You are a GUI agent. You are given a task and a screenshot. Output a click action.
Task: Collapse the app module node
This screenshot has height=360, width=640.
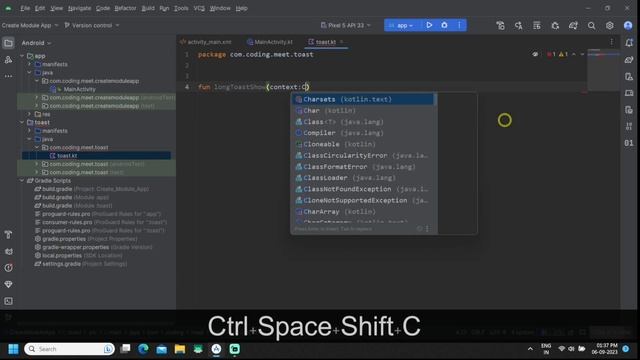tap(22, 56)
